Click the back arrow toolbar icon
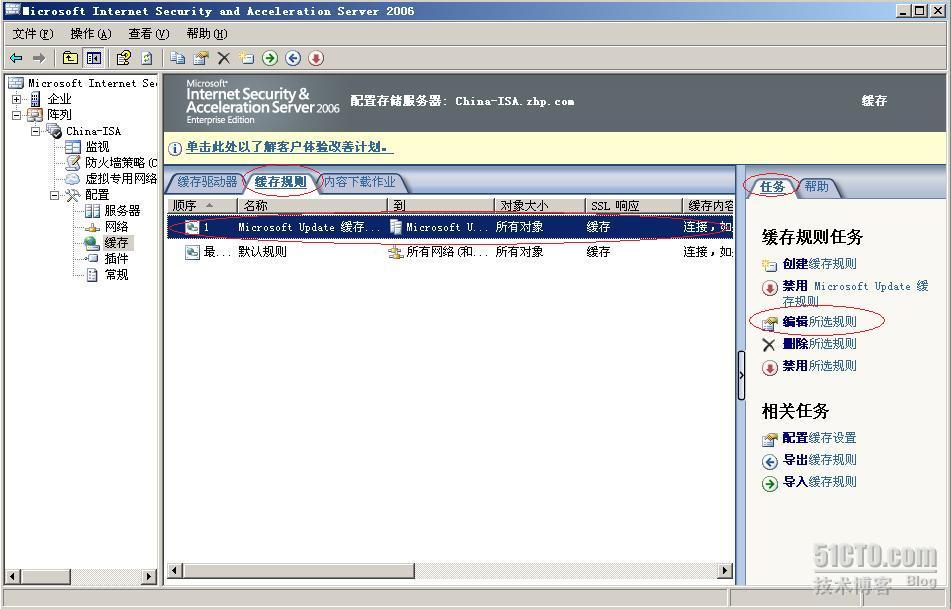This screenshot has width=951, height=609. (16, 58)
